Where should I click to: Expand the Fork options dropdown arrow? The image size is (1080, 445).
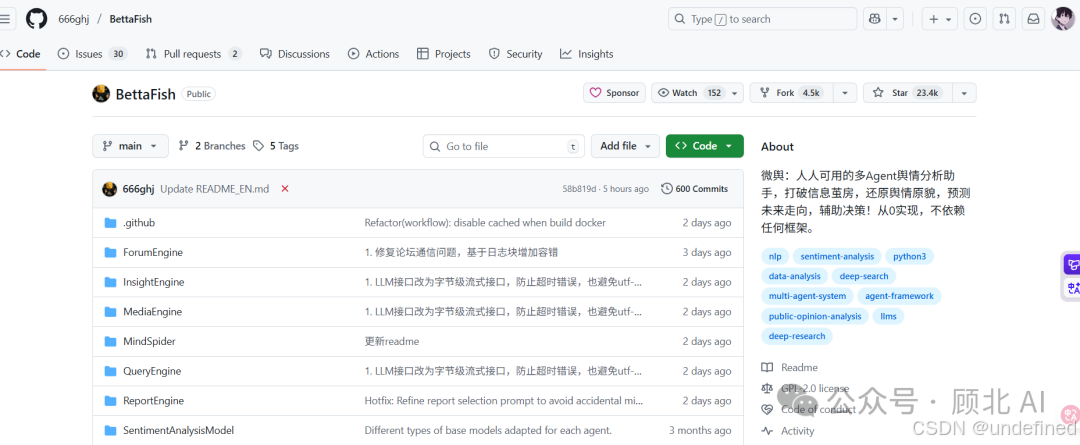click(845, 93)
